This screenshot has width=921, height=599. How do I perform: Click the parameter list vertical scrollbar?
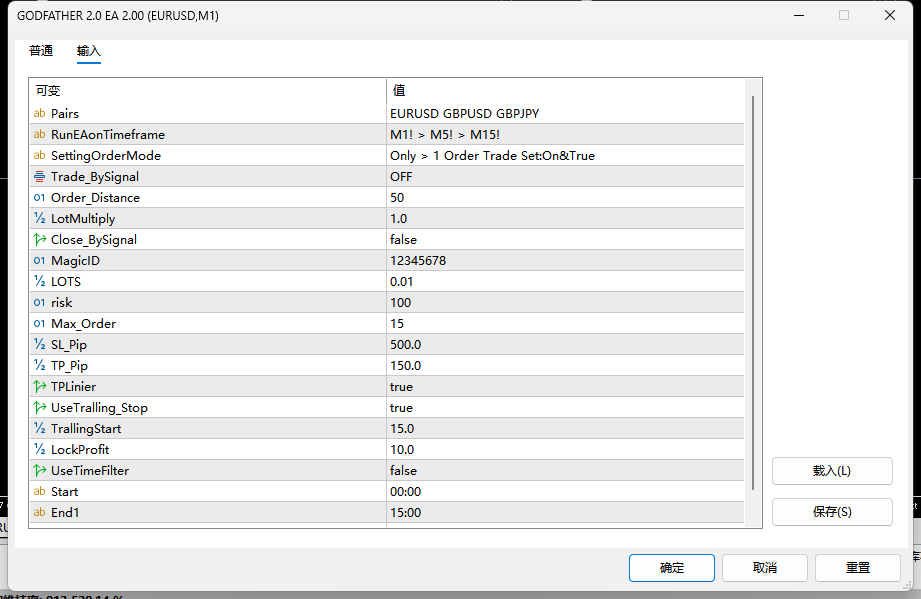[753, 292]
